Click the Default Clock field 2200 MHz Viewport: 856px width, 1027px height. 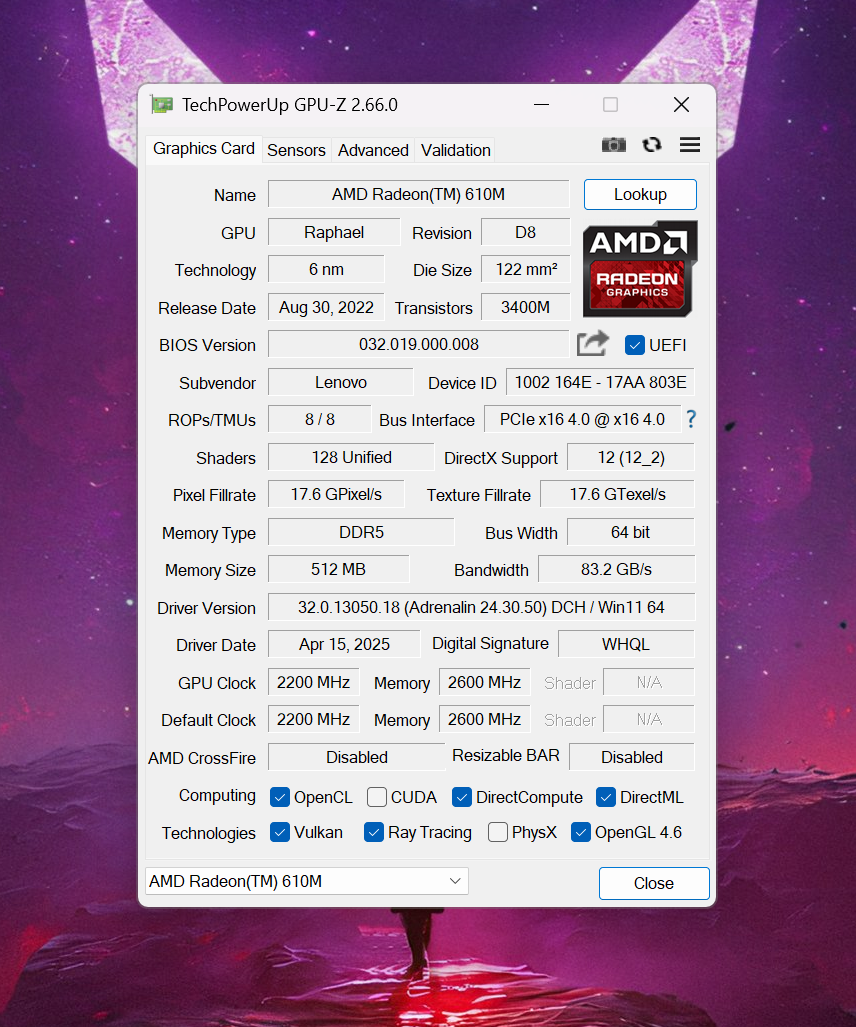[x=314, y=720]
